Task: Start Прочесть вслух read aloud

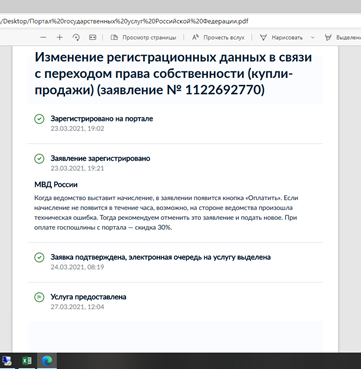Action: 219,38
